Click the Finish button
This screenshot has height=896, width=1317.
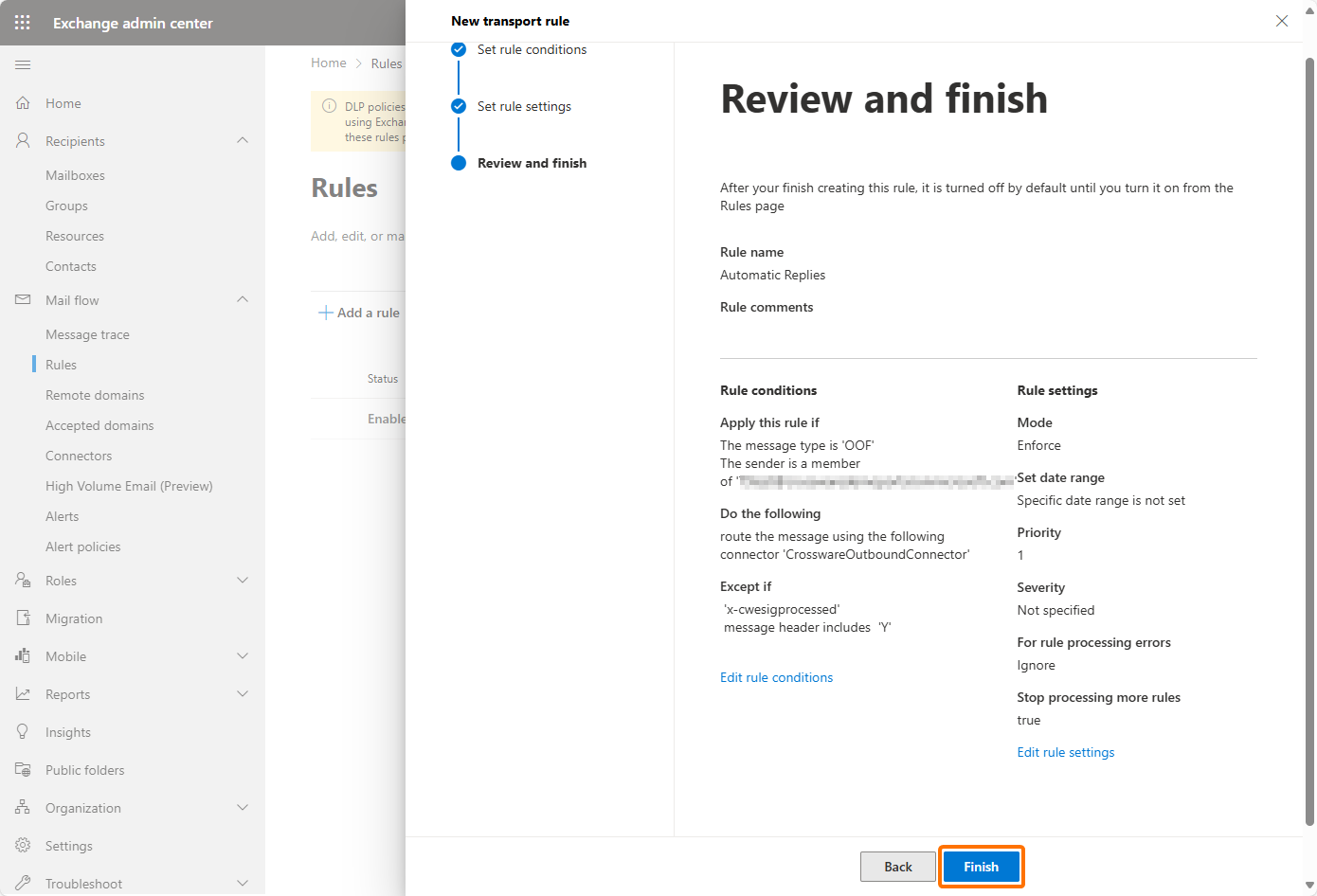tap(981, 867)
